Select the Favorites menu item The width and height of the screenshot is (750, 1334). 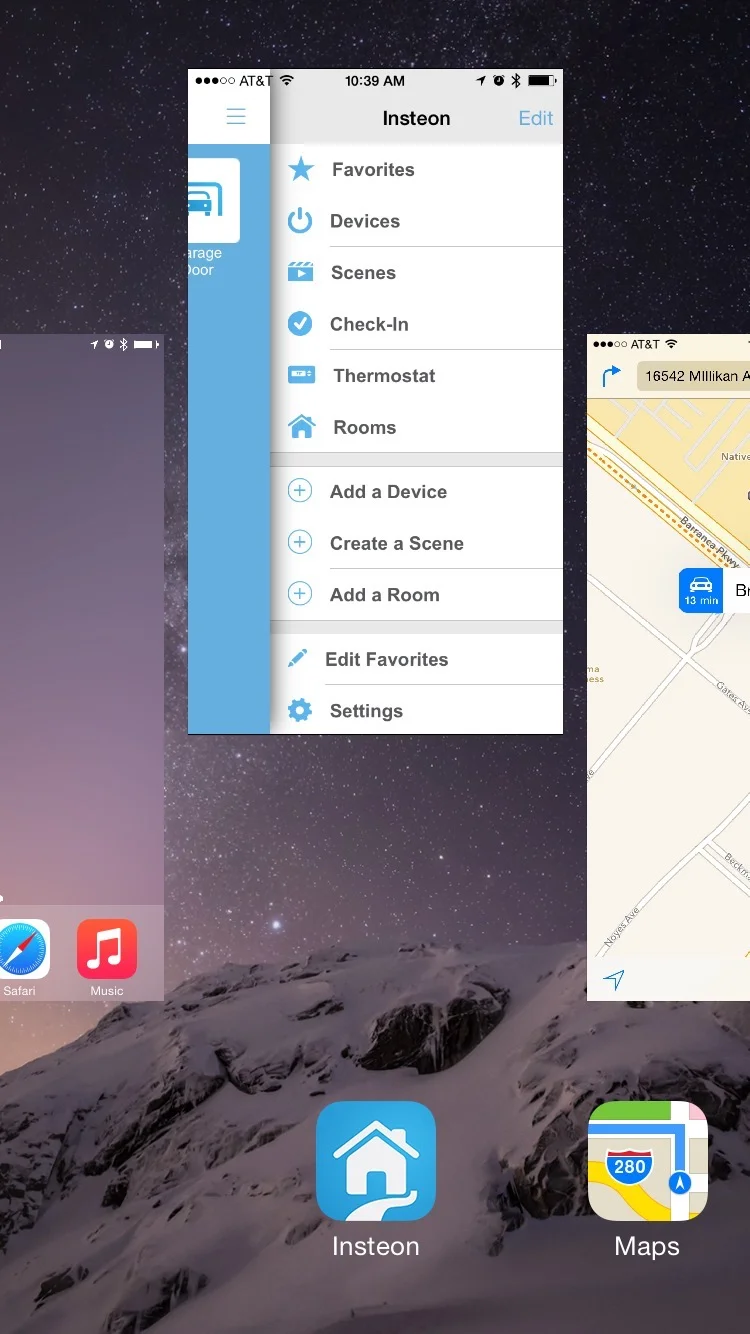pyautogui.click(x=416, y=169)
